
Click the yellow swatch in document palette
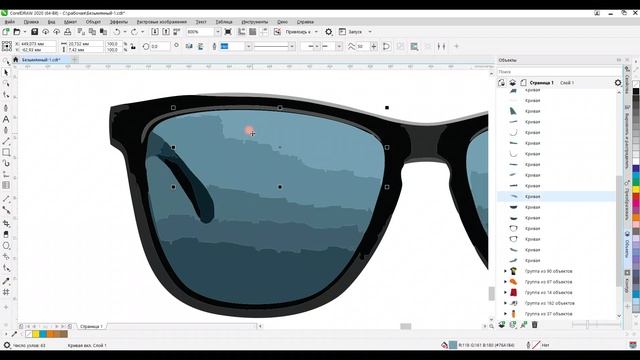(x=36, y=334)
